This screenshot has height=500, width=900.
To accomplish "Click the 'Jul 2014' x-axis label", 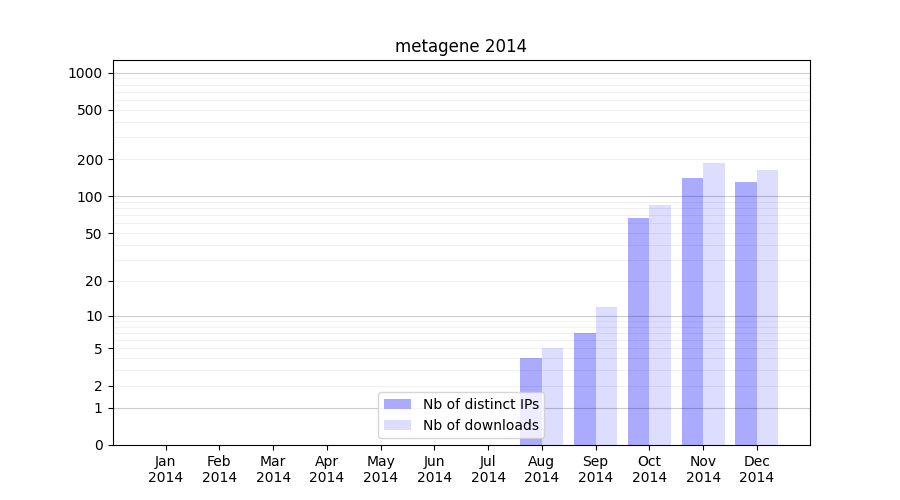I will 488,469.
